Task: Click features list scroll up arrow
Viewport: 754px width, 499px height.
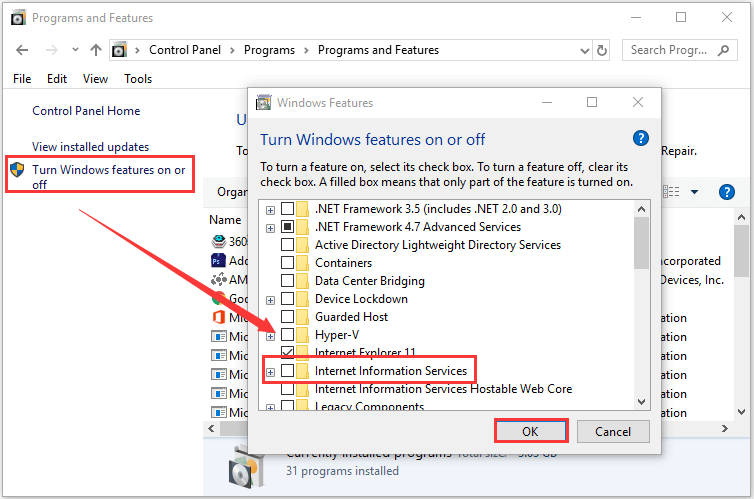Action: click(x=641, y=209)
